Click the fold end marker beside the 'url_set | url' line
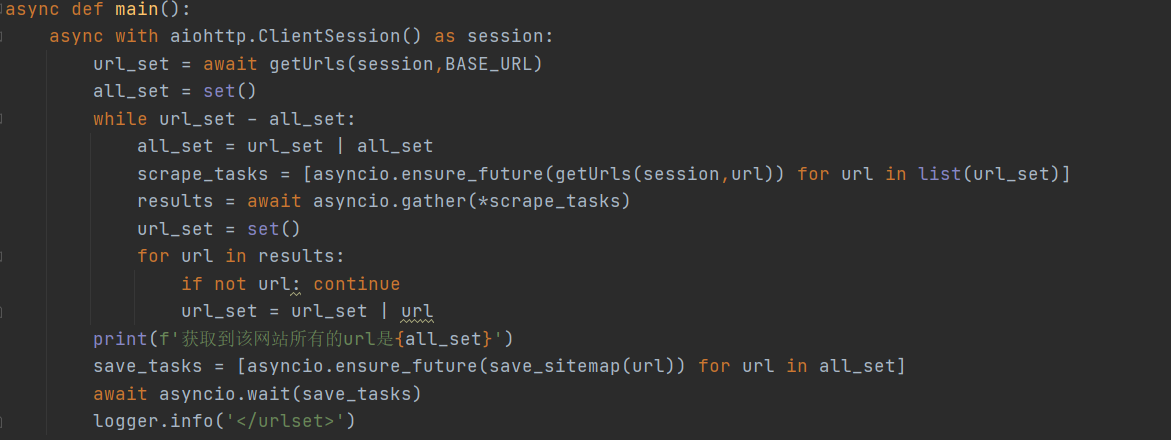Viewport: 1171px width, 440px height. [x=2, y=312]
